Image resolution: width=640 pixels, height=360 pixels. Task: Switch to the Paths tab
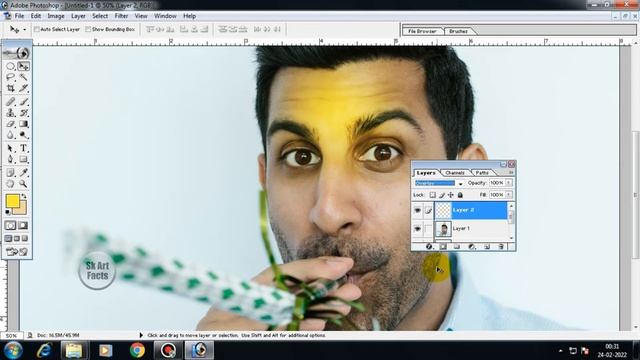[482, 173]
